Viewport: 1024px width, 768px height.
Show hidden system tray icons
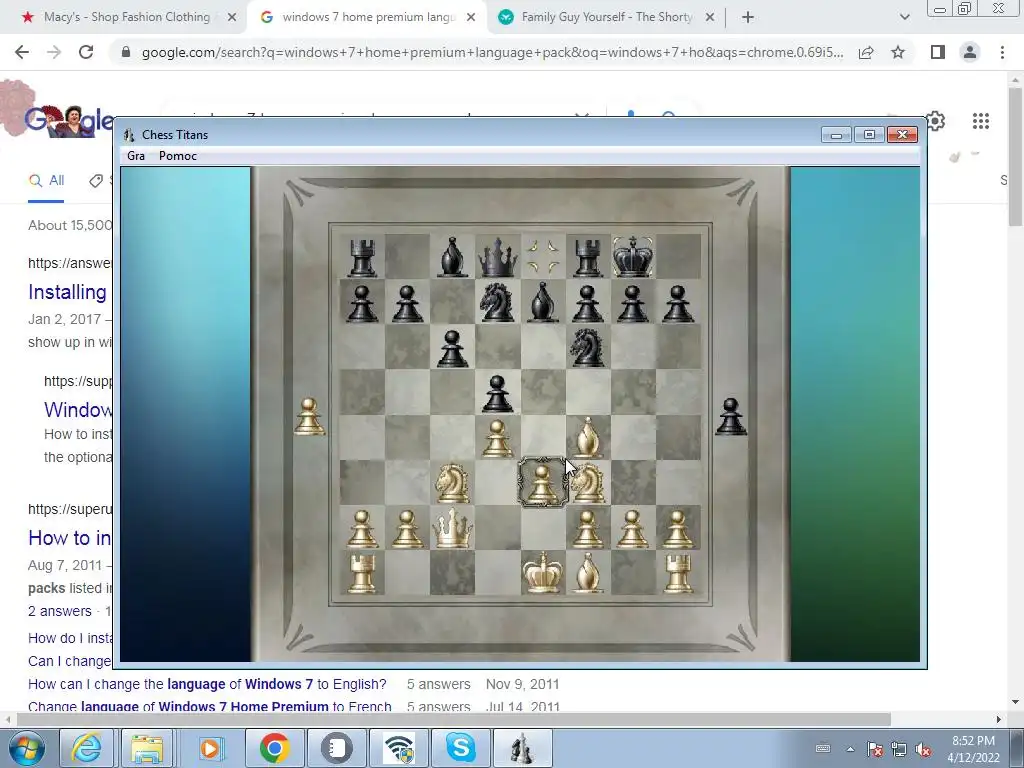coord(850,749)
